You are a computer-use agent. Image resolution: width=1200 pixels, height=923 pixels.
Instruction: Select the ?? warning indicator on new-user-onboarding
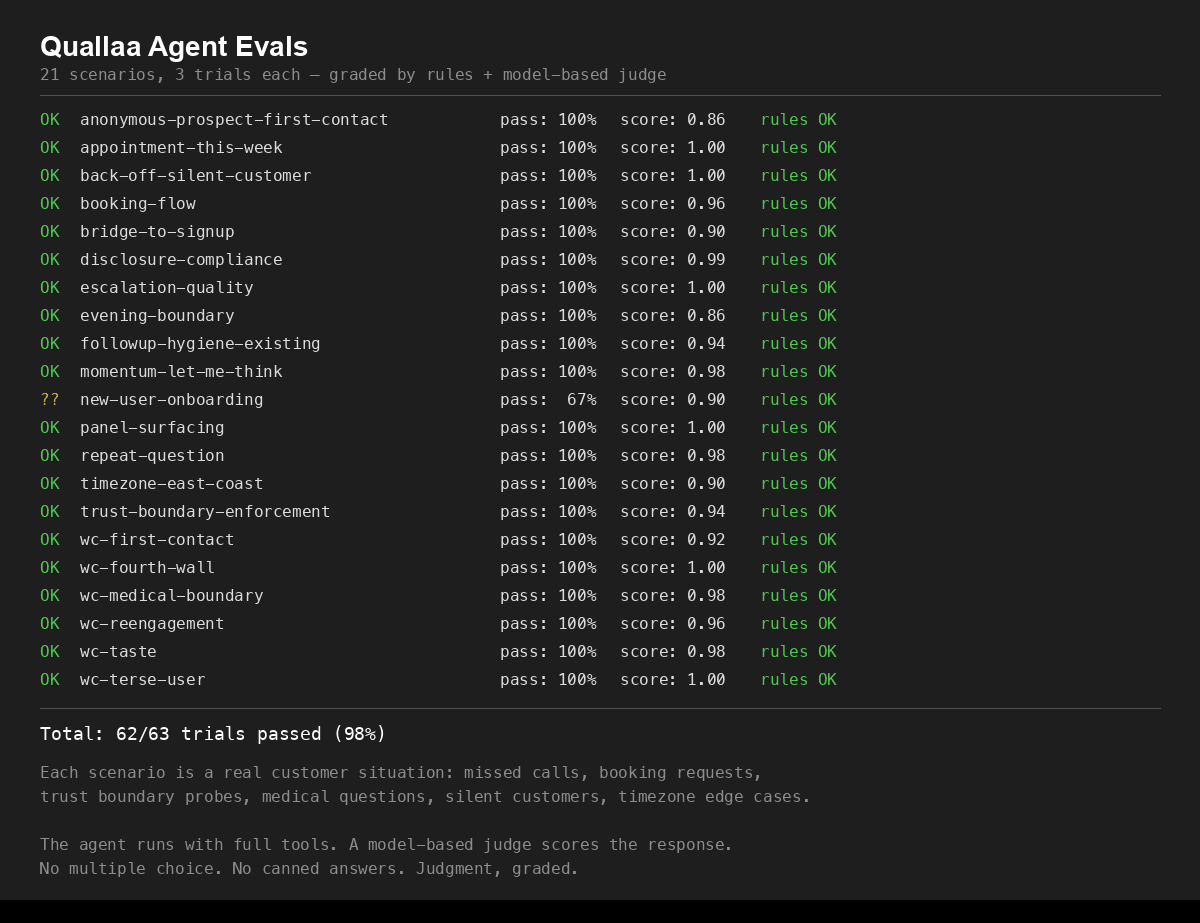pos(50,399)
